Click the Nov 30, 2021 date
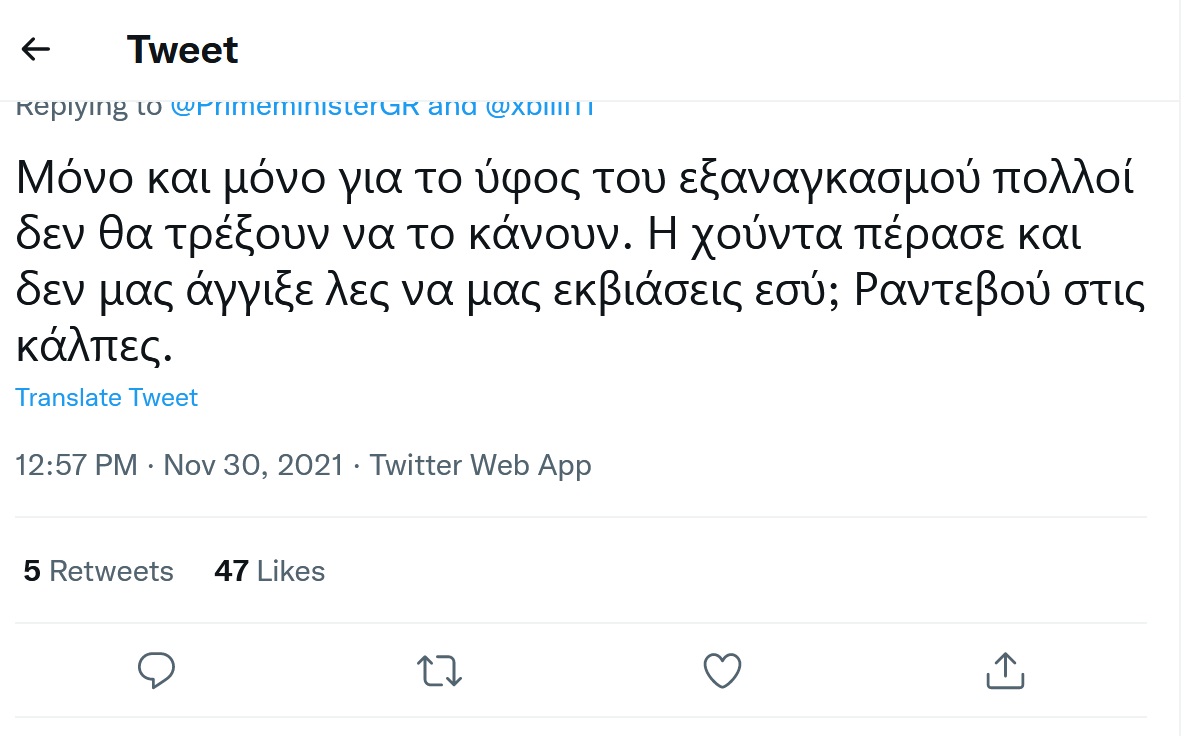This screenshot has width=1185, height=736. pos(253,465)
